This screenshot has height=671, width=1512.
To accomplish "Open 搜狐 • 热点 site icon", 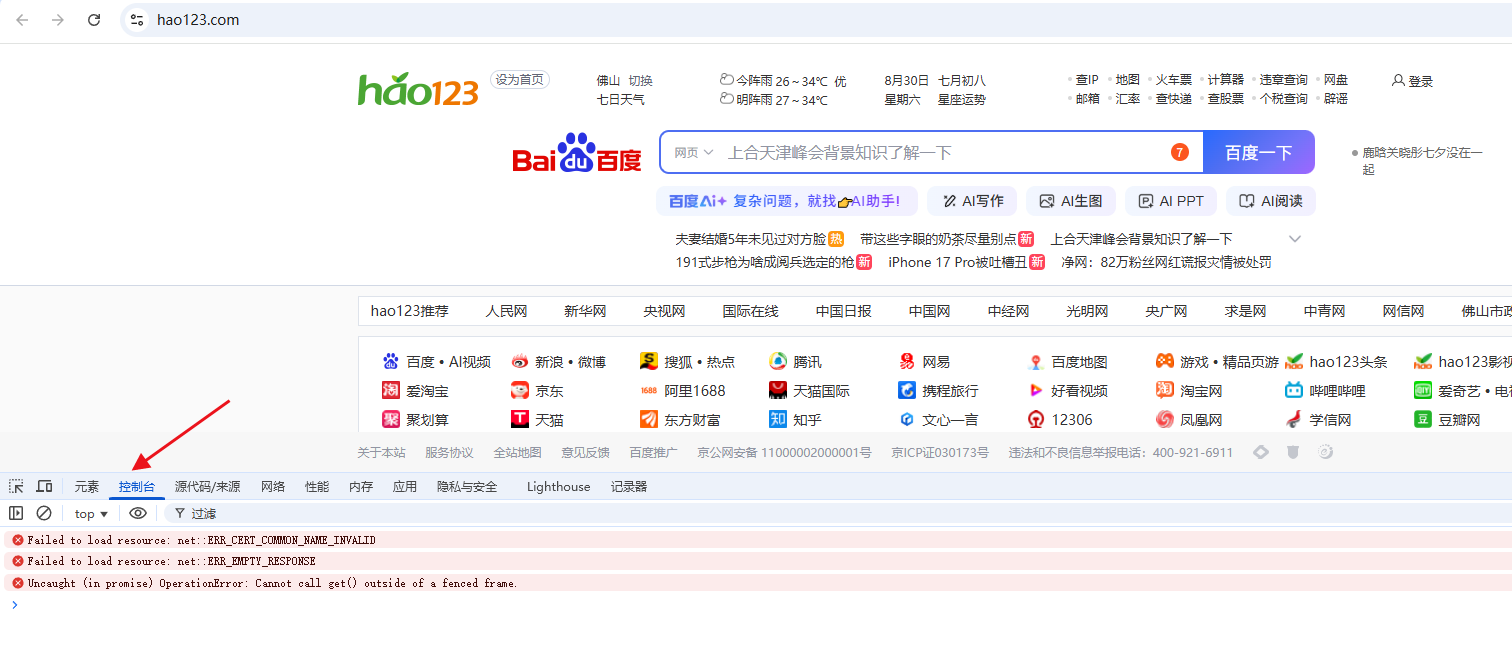I will (x=649, y=361).
